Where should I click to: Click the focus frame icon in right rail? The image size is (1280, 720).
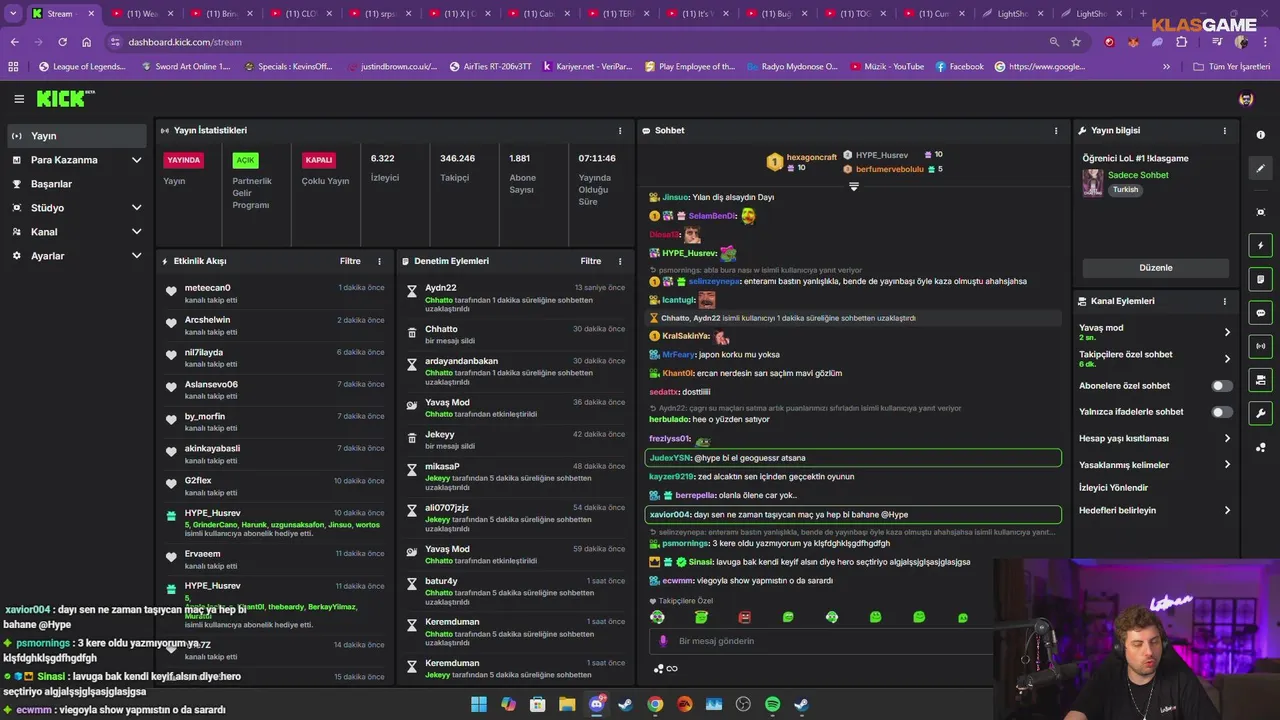tap(1260, 212)
